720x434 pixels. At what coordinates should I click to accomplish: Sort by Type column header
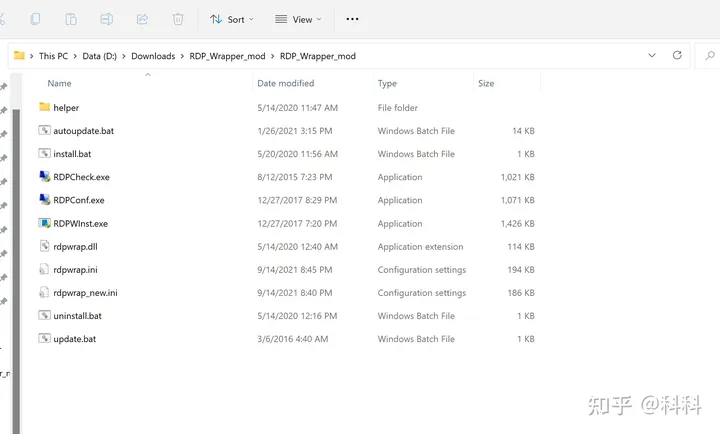(x=387, y=83)
